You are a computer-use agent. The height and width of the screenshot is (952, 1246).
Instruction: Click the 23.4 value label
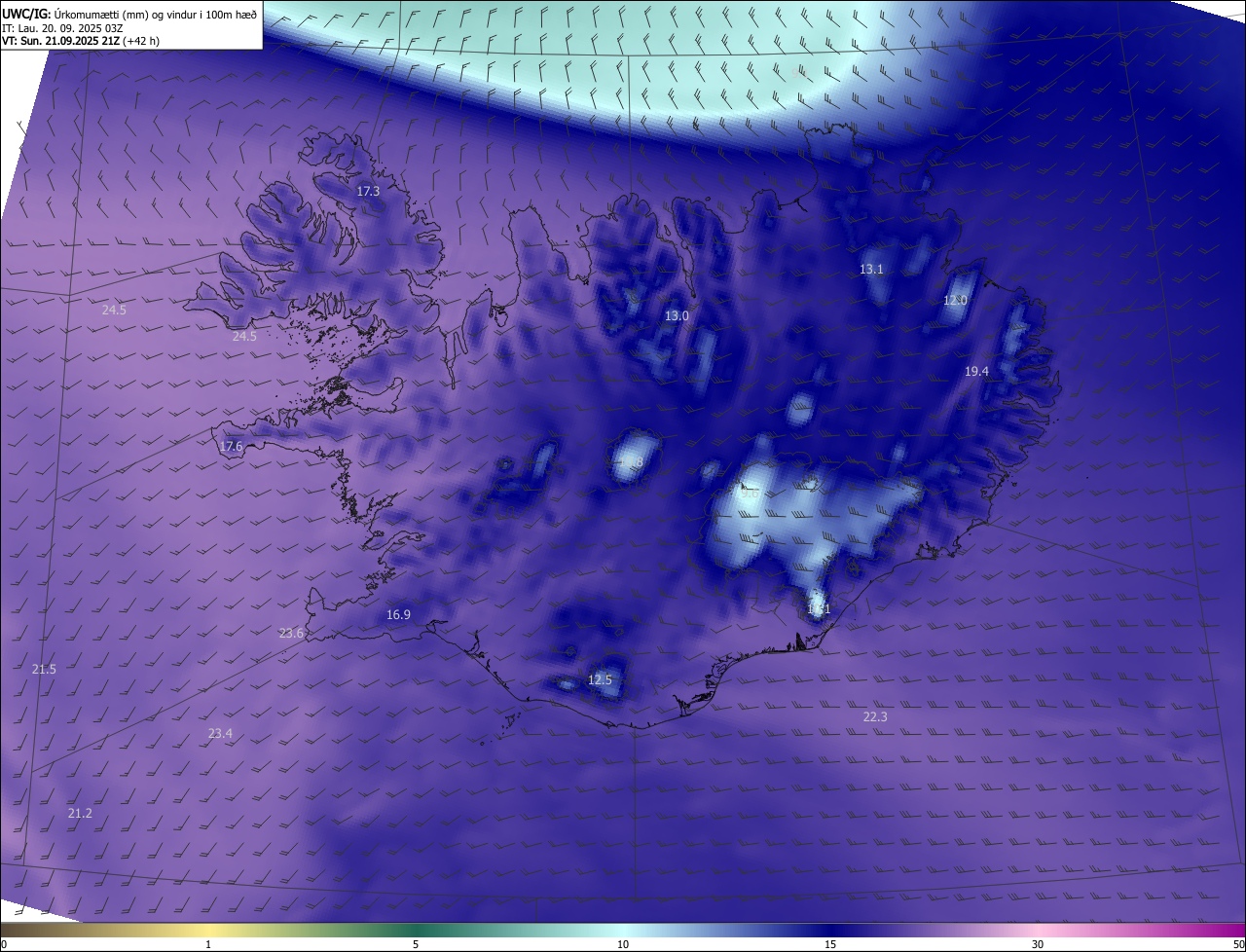[x=220, y=734]
